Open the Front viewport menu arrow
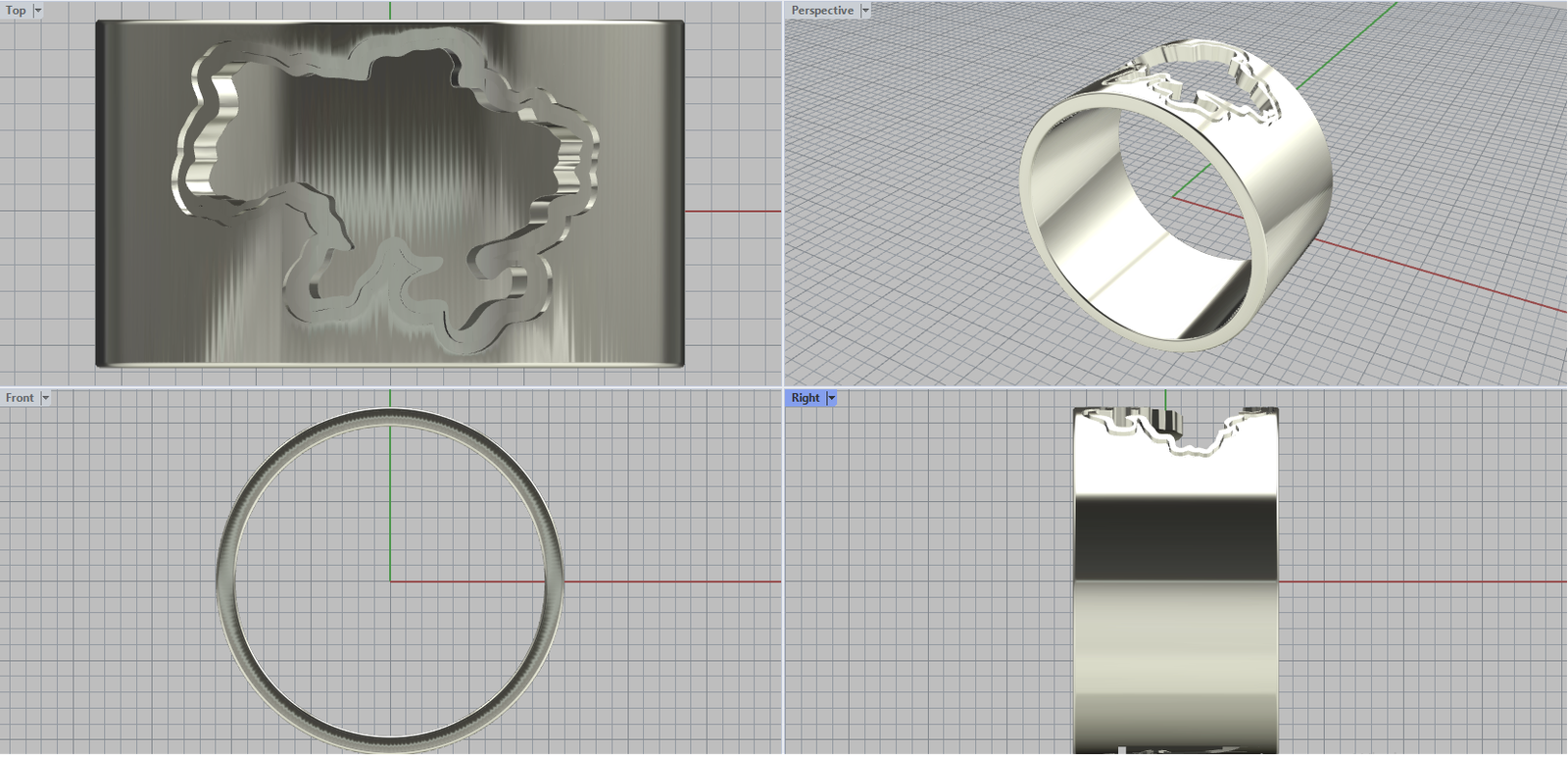1568x757 pixels. click(45, 398)
